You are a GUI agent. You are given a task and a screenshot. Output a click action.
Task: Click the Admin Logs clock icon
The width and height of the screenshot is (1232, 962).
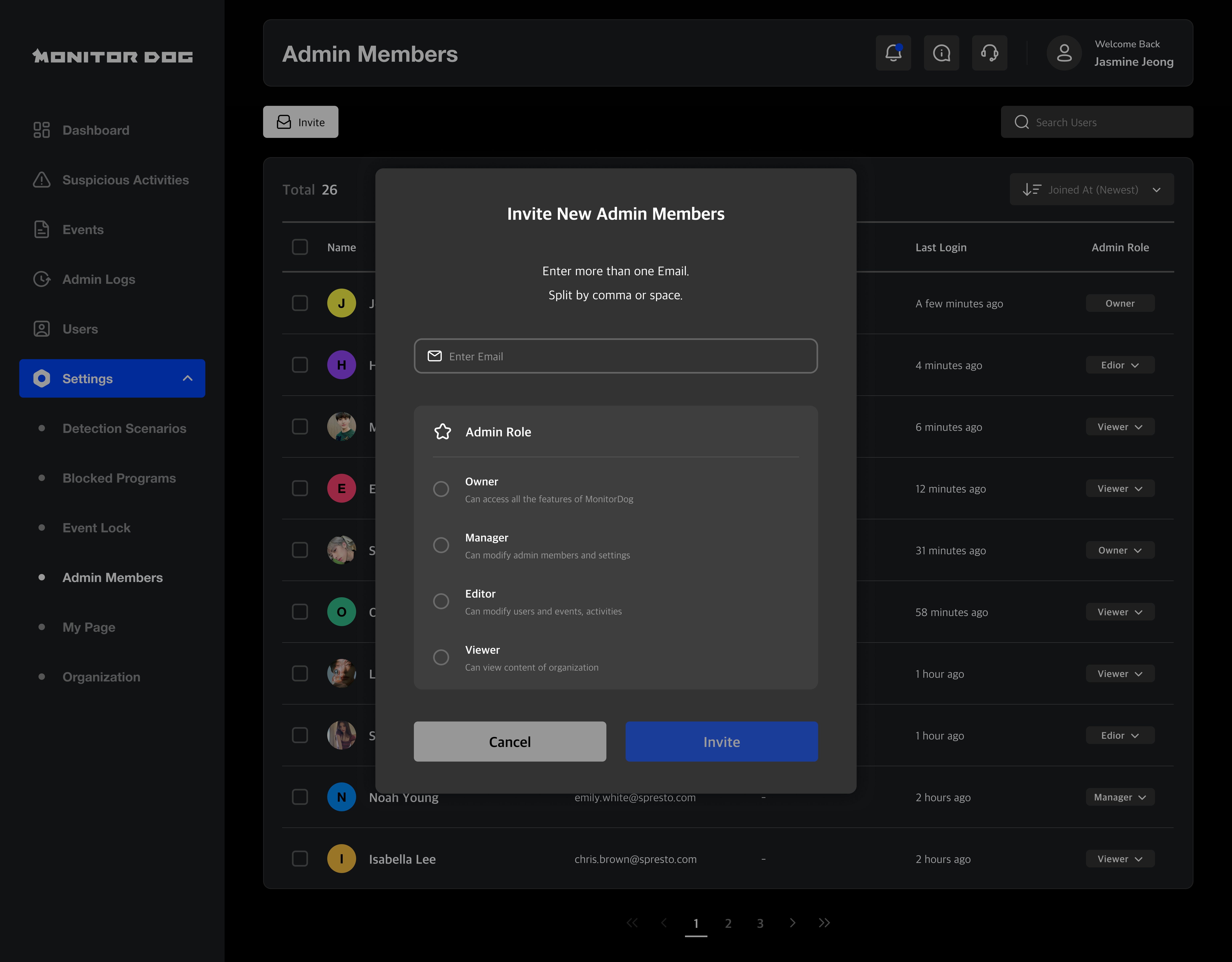42,279
